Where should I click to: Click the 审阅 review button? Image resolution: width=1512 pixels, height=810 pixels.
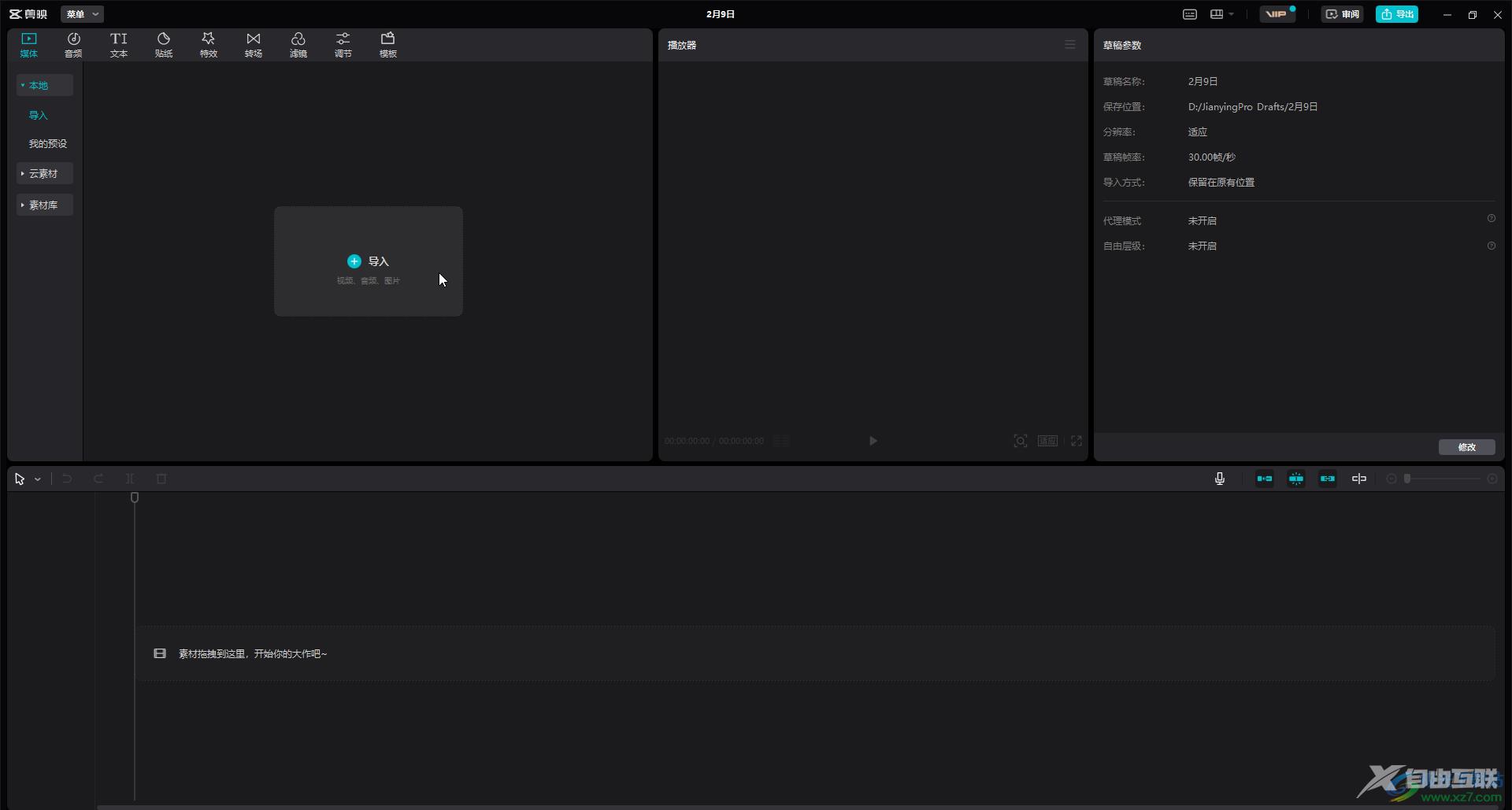point(1343,14)
